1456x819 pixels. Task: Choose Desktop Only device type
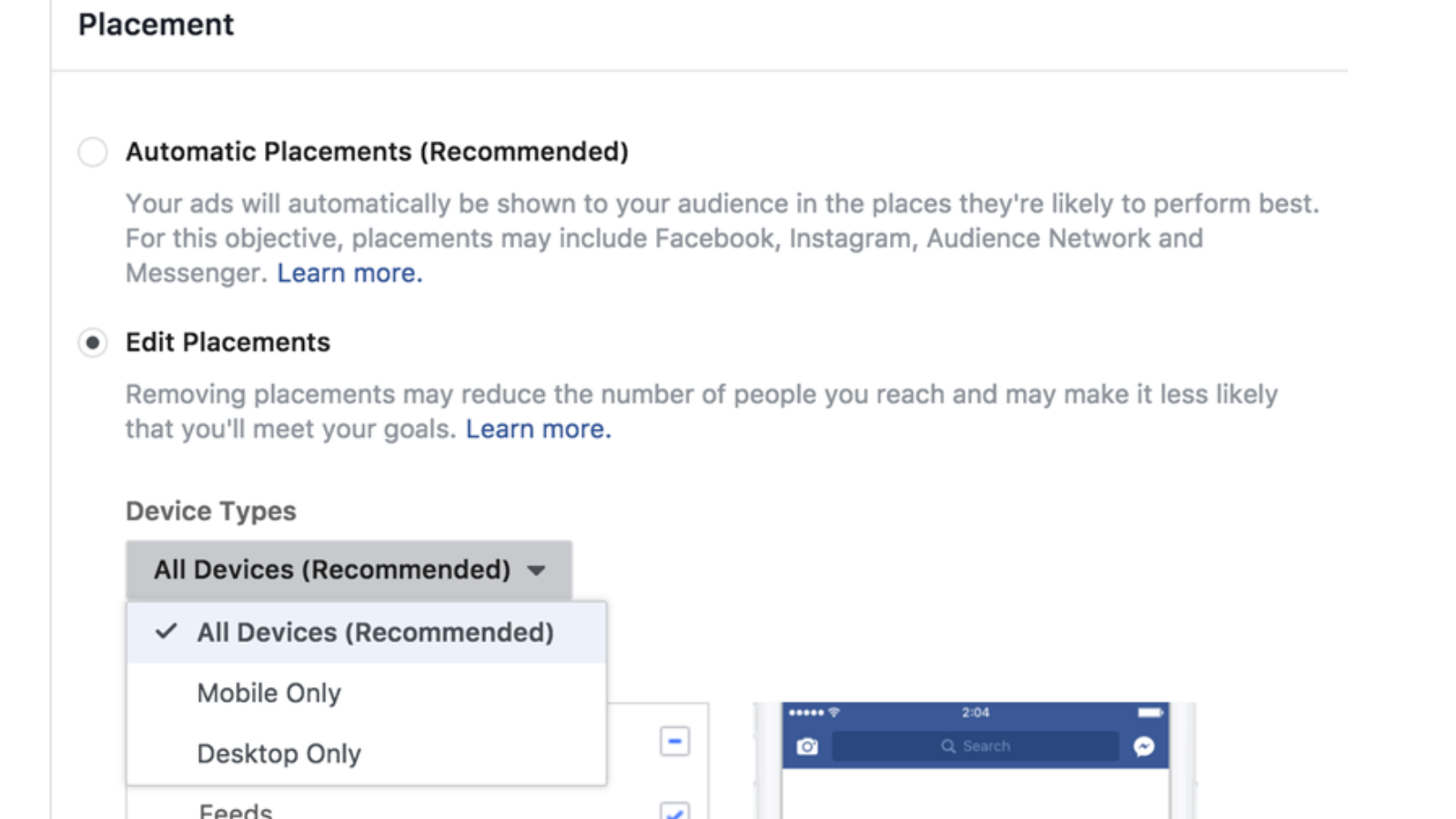click(x=367, y=753)
